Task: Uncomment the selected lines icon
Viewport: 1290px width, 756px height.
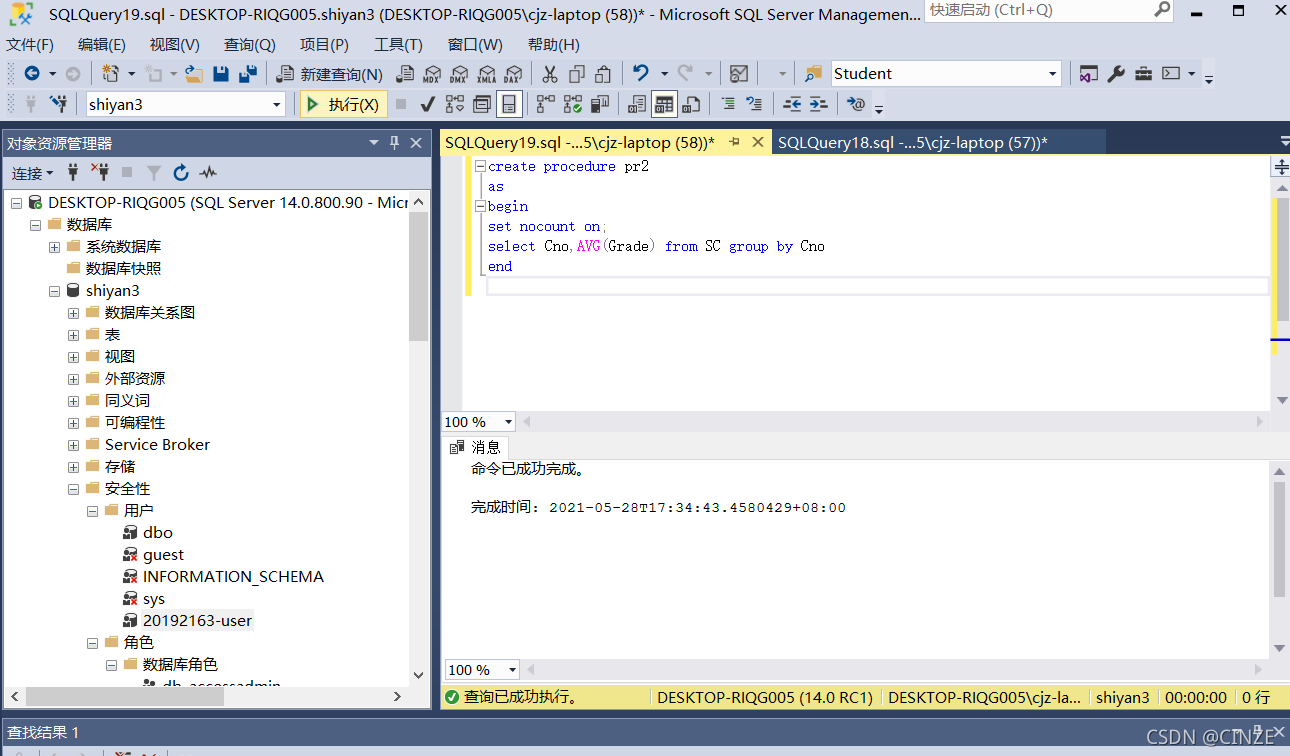Action: tap(754, 104)
